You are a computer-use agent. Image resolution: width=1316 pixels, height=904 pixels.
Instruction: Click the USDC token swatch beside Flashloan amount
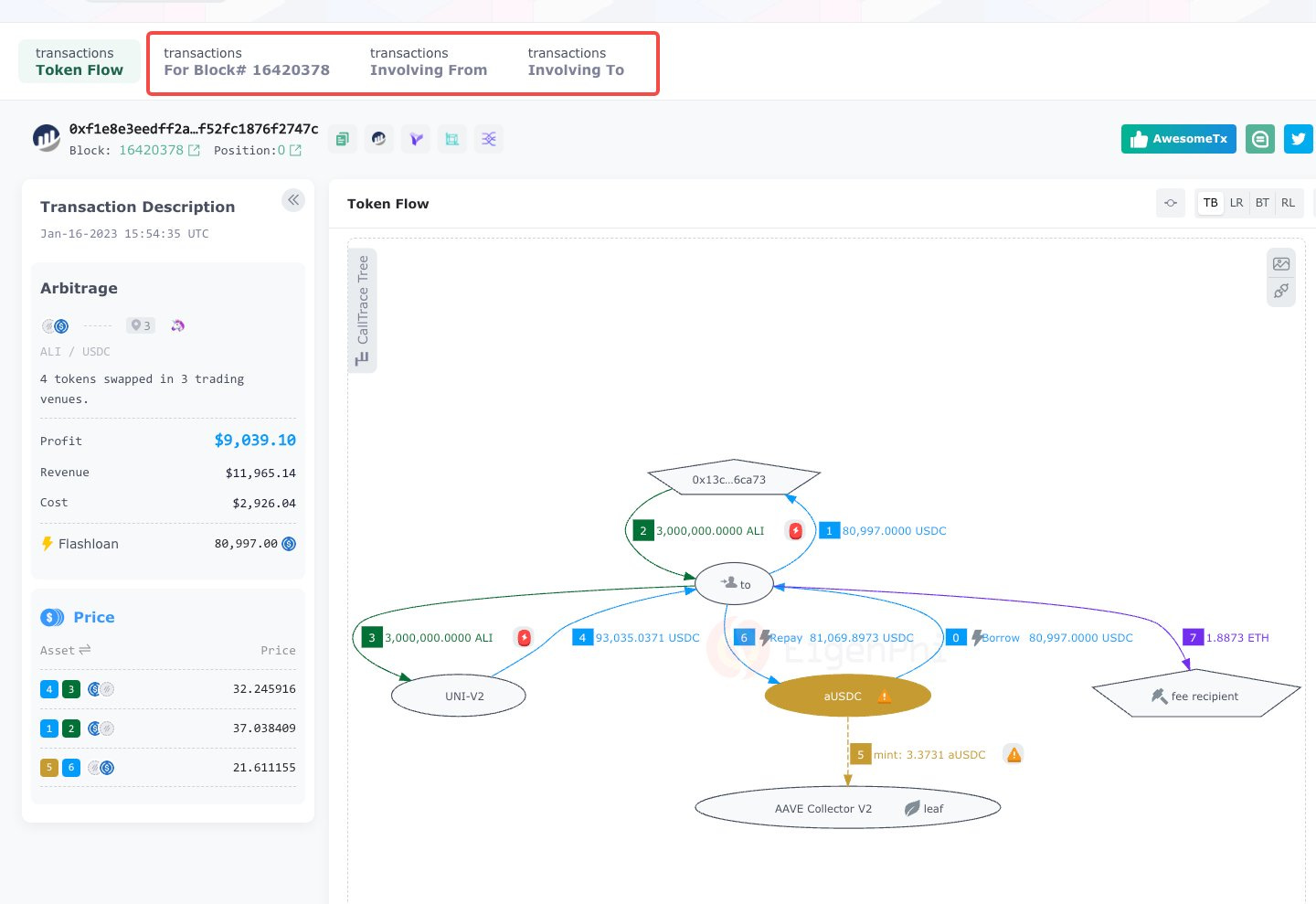click(x=289, y=544)
